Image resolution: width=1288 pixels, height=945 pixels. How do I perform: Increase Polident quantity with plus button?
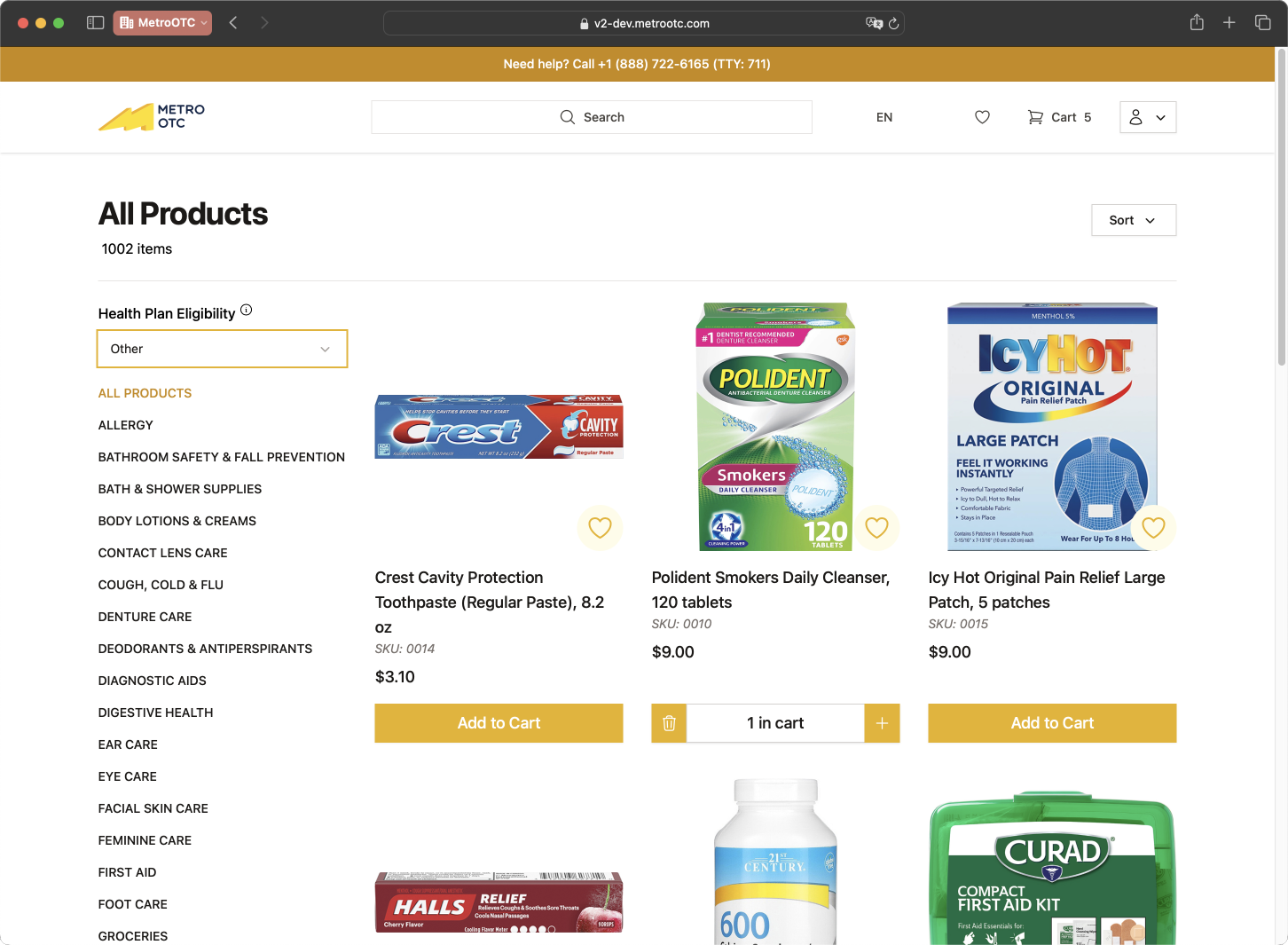882,723
